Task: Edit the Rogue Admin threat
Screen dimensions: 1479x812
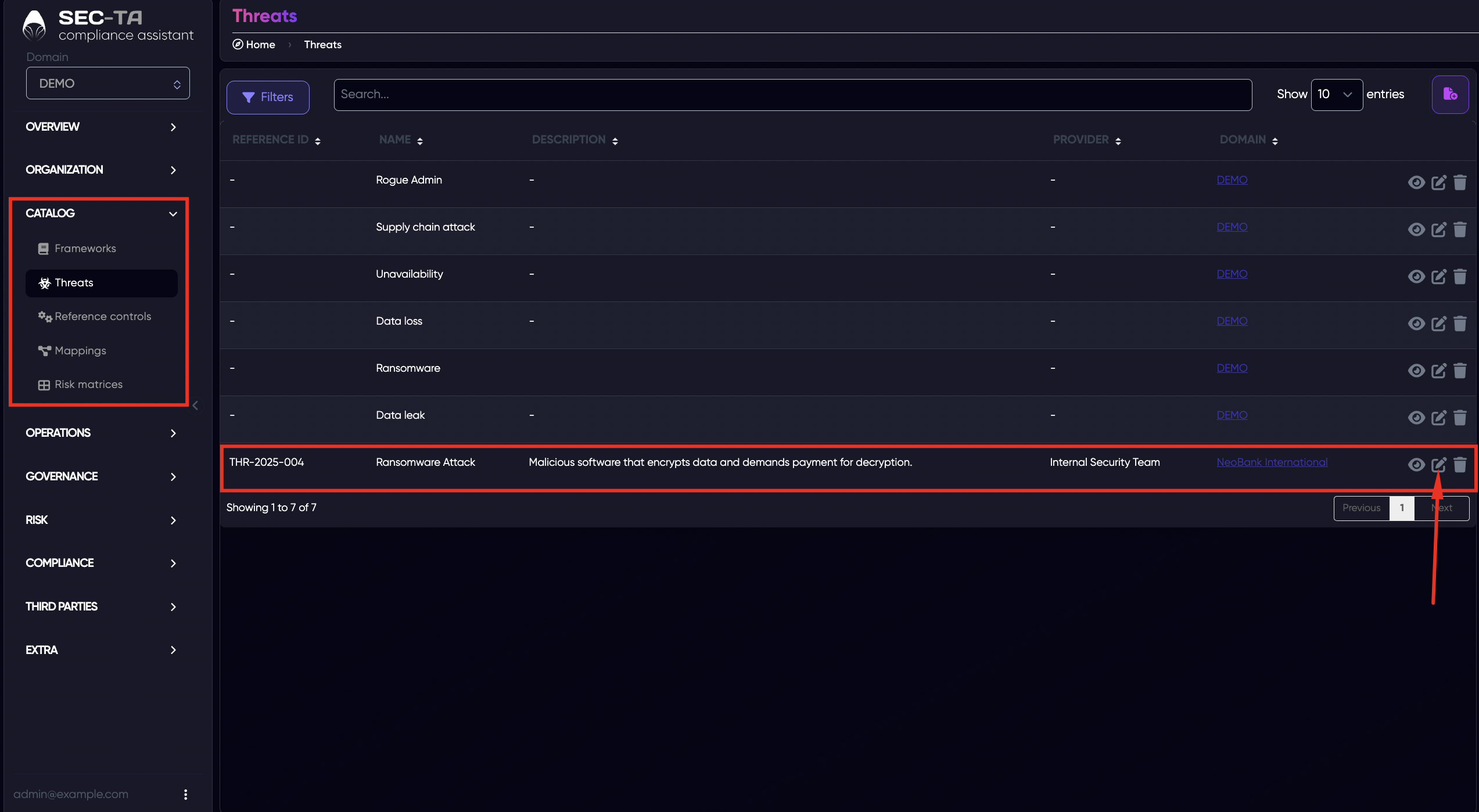Action: point(1438,182)
